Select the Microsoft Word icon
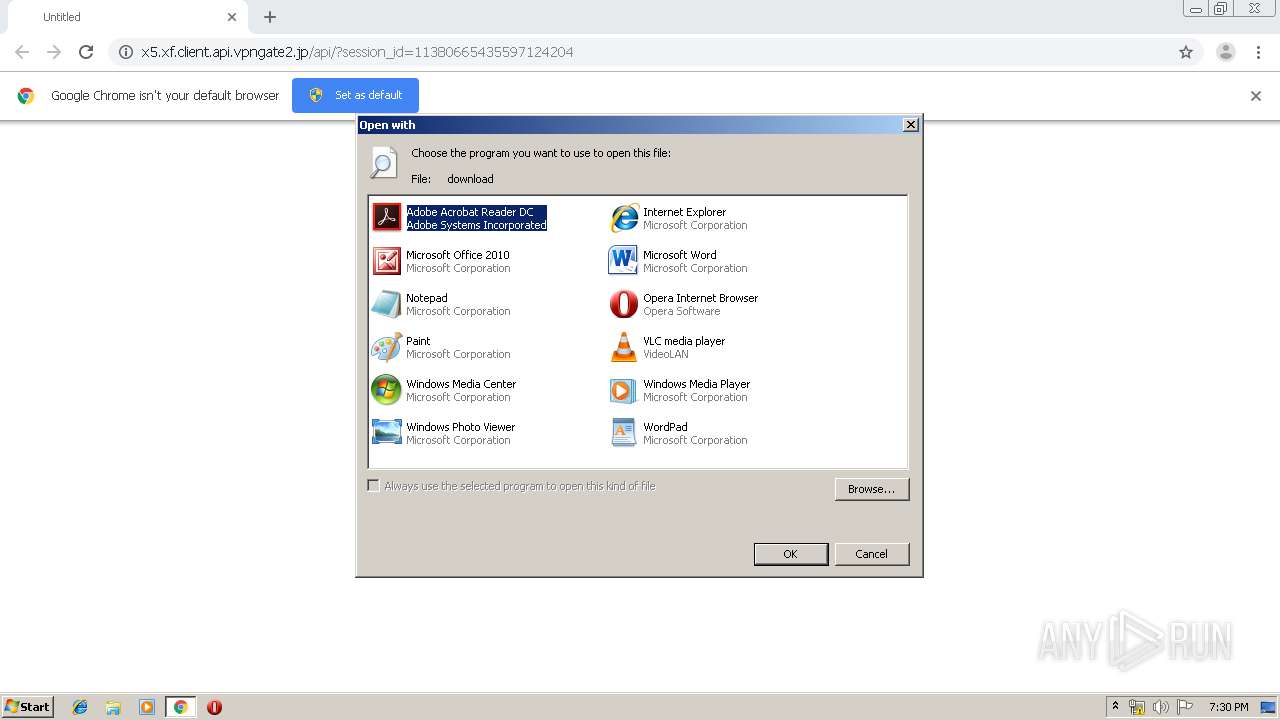The width and height of the screenshot is (1280, 720). [x=623, y=260]
